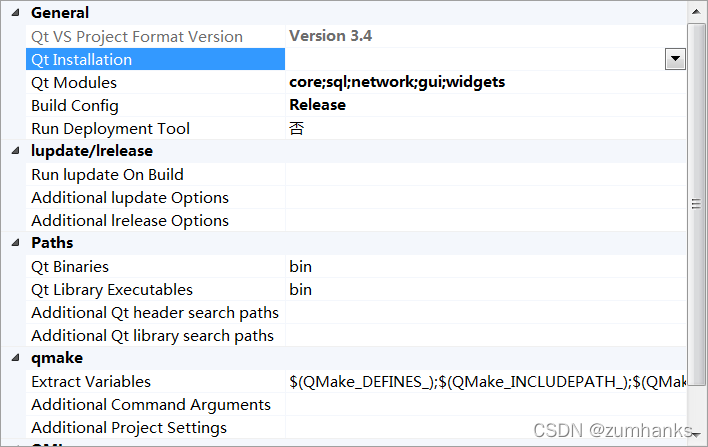Click the General section header
Screen dimensions: 708x447
pos(60,13)
